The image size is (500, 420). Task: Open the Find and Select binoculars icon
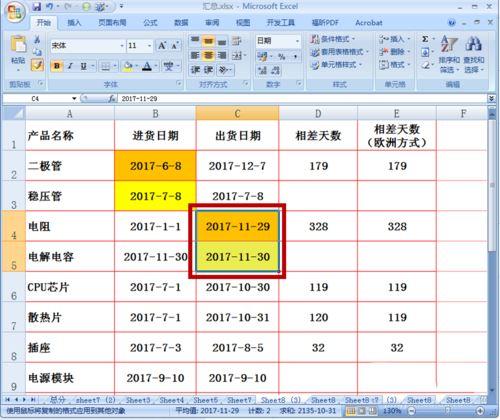pyautogui.click(x=474, y=44)
